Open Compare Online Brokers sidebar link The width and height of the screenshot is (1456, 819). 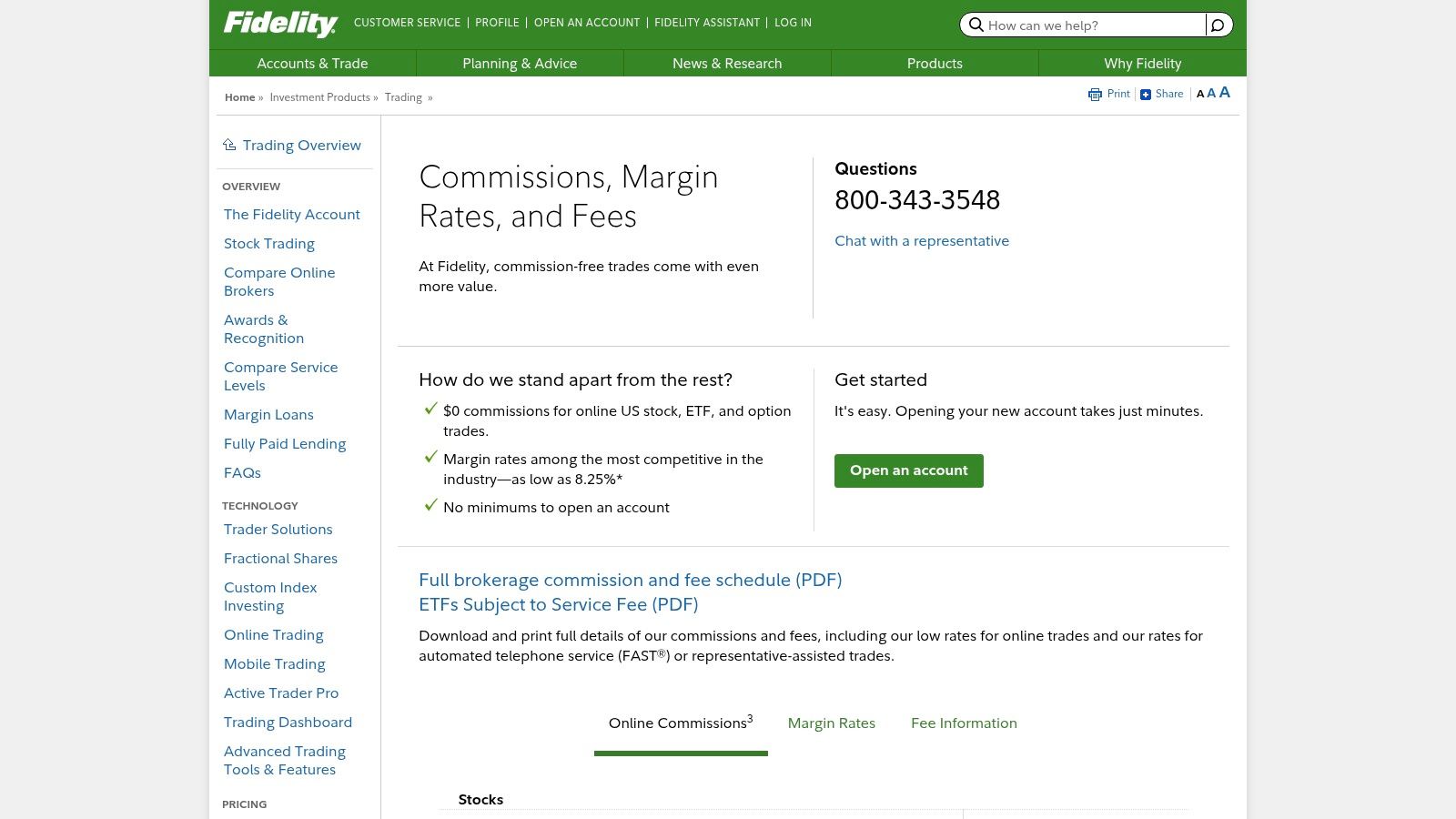pyautogui.click(x=279, y=281)
